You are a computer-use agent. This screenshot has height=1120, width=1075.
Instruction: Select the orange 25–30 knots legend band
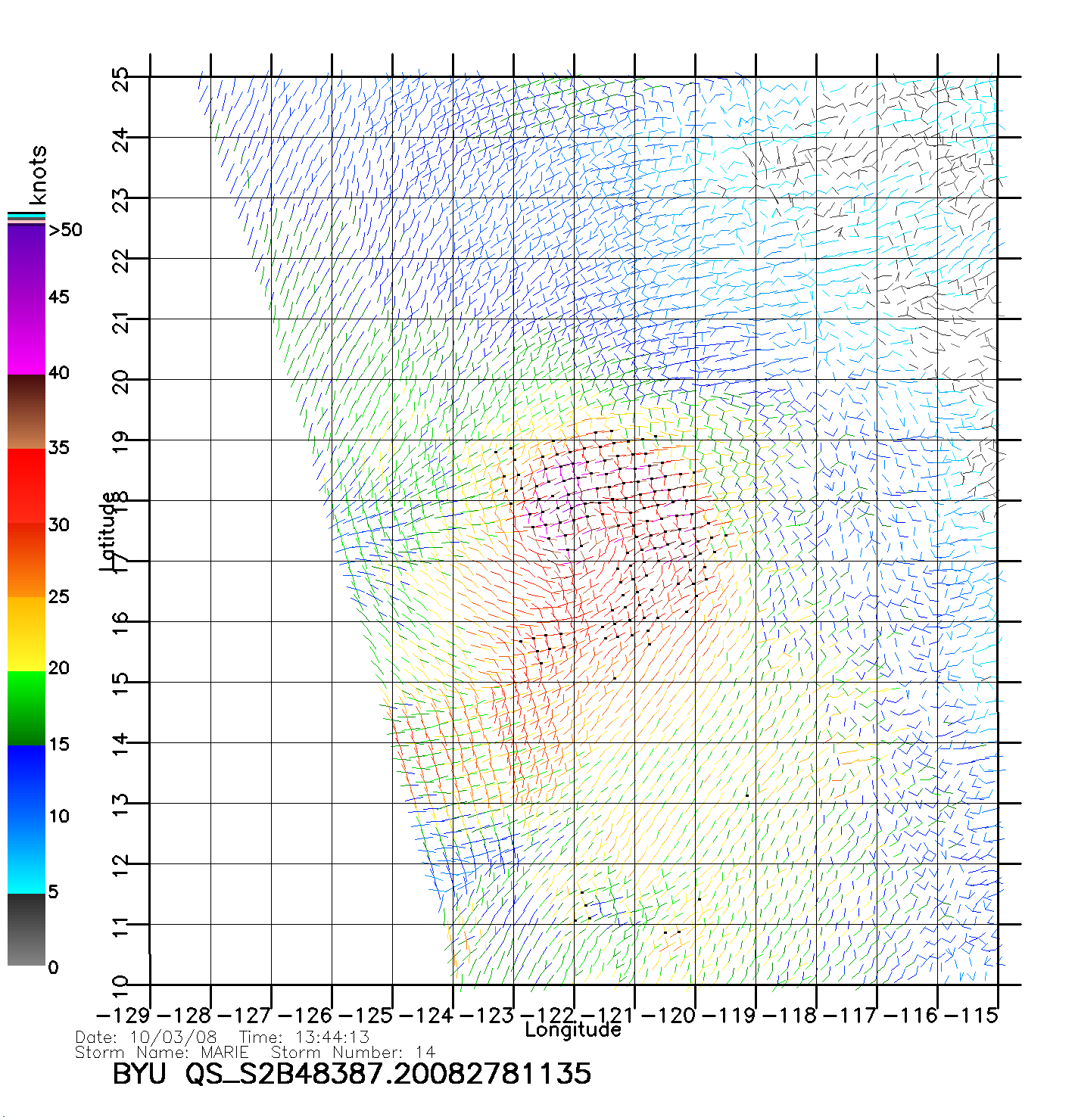tap(26, 560)
